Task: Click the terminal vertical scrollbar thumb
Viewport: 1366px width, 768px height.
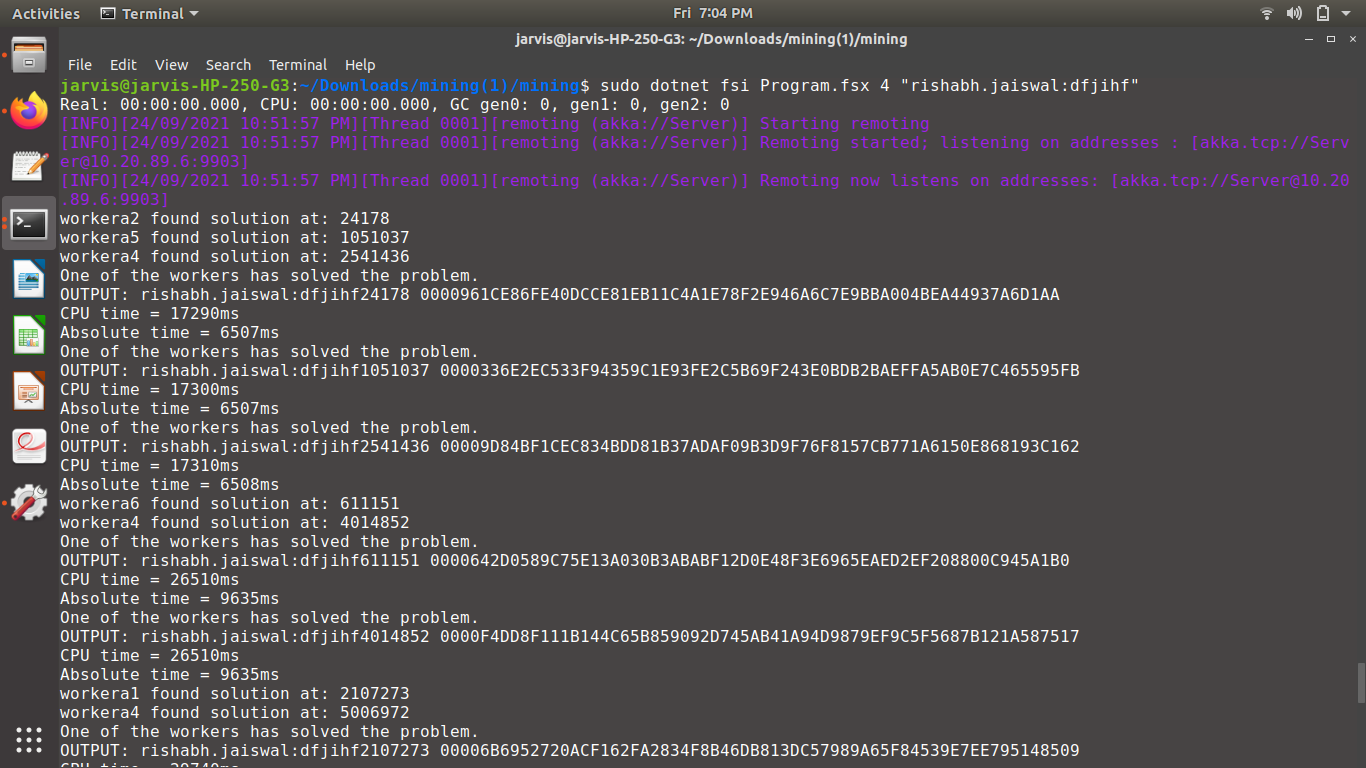Action: (1360, 682)
